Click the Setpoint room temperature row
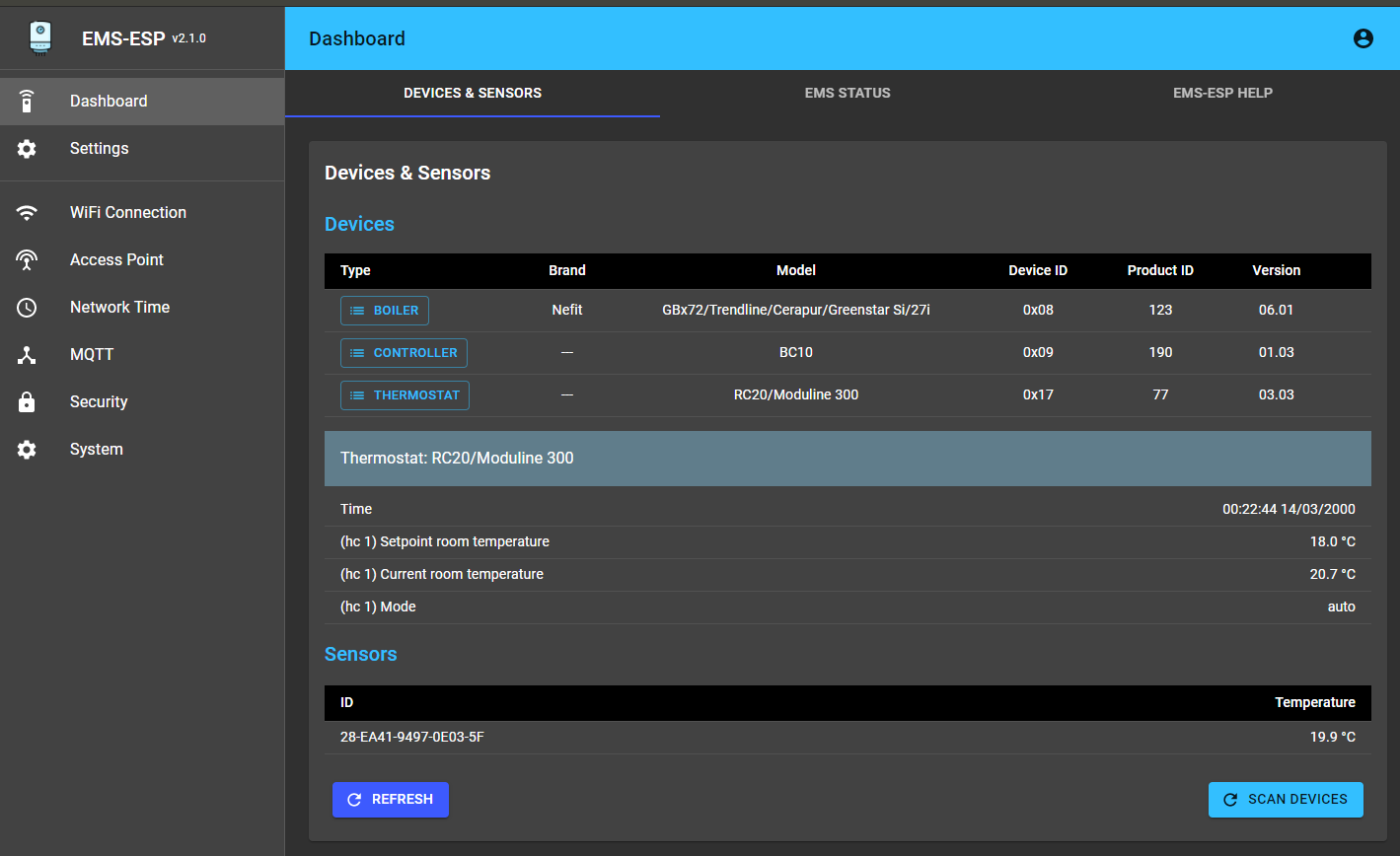The height and width of the screenshot is (856, 1400). 847,542
